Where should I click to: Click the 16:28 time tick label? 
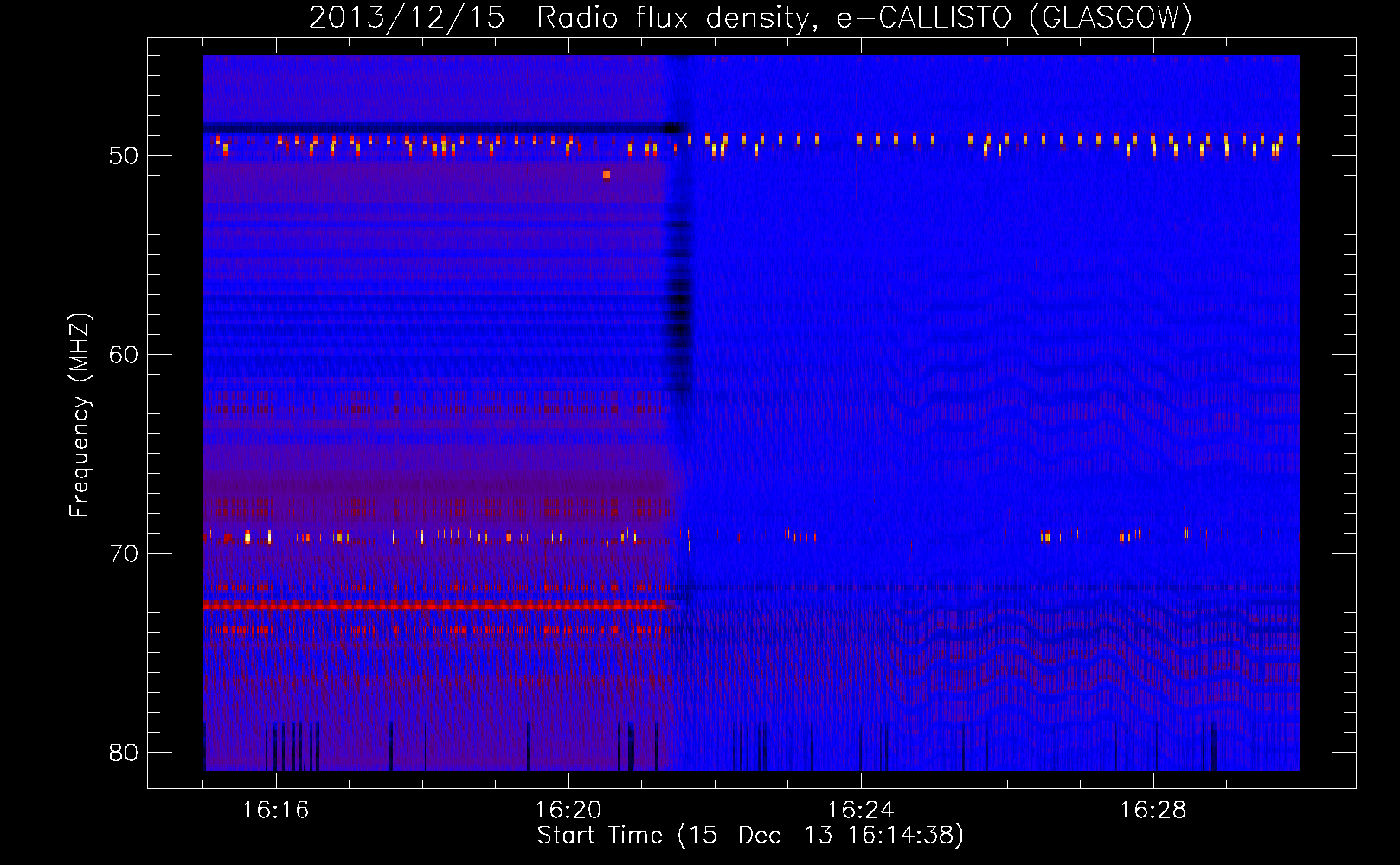point(1153,811)
